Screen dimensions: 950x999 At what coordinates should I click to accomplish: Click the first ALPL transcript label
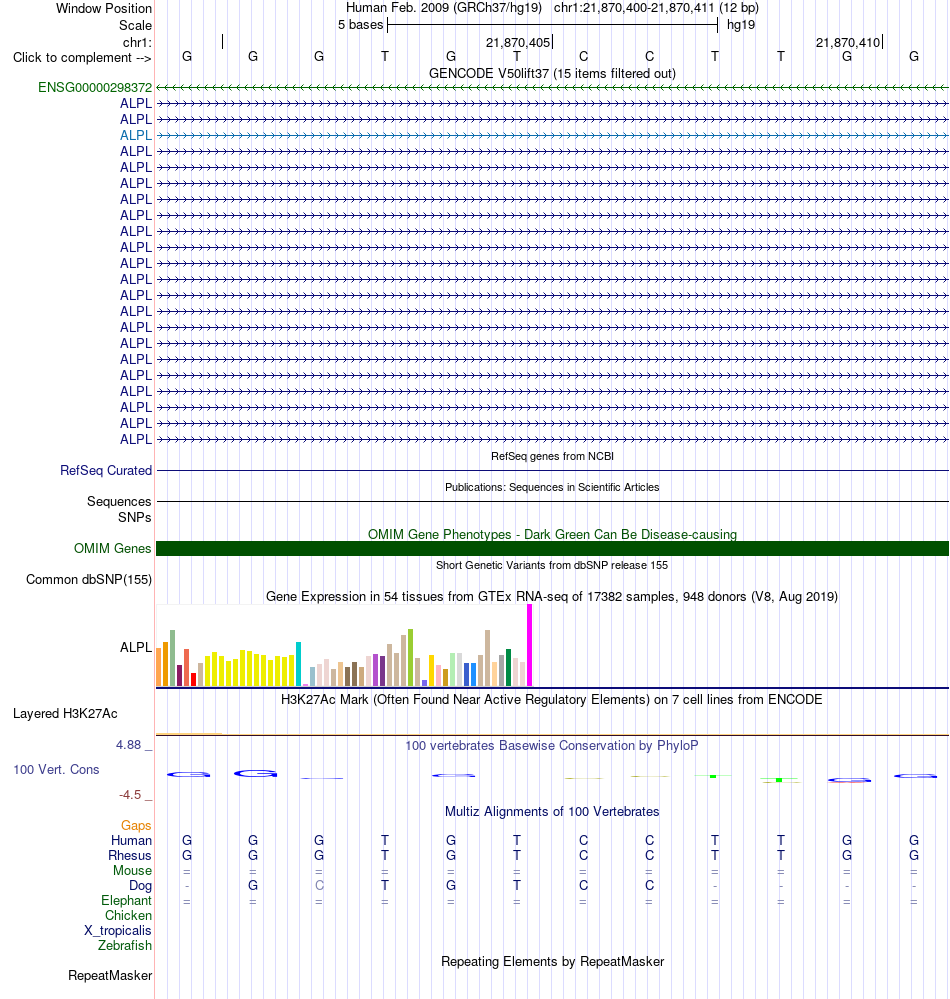(x=136, y=103)
